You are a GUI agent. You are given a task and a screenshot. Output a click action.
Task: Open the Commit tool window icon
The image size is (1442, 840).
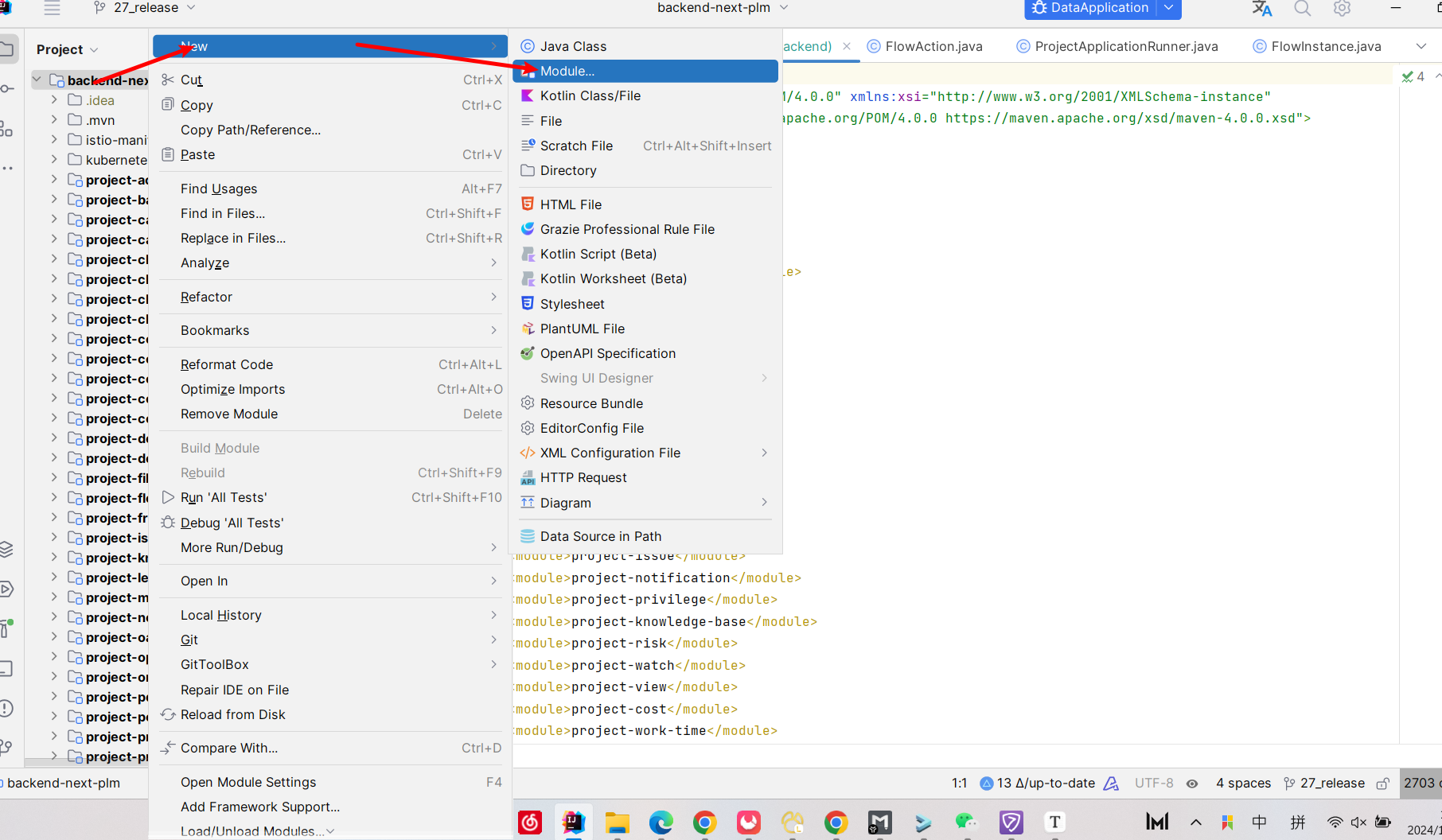(x=6, y=88)
